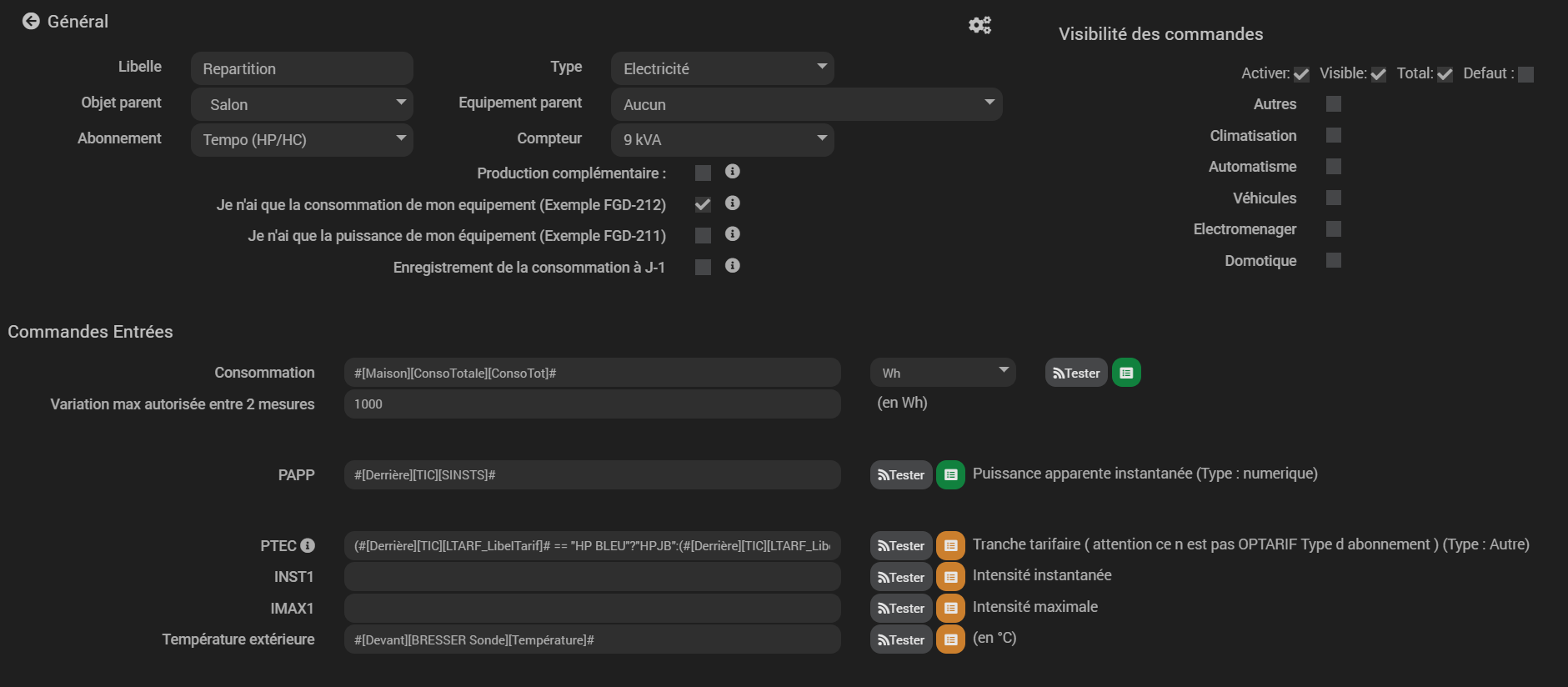Click info icon next to PTEC label
Image resolution: width=1568 pixels, height=687 pixels.
click(x=308, y=545)
